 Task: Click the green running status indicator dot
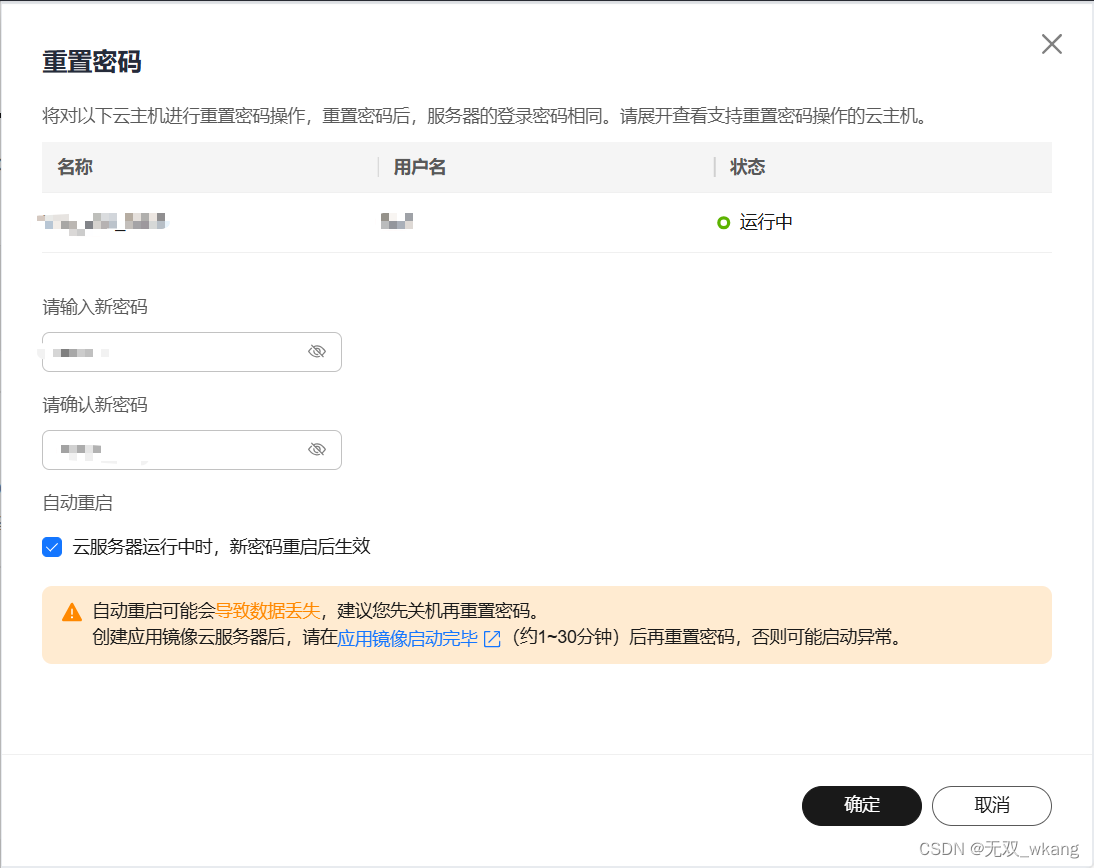coord(722,221)
